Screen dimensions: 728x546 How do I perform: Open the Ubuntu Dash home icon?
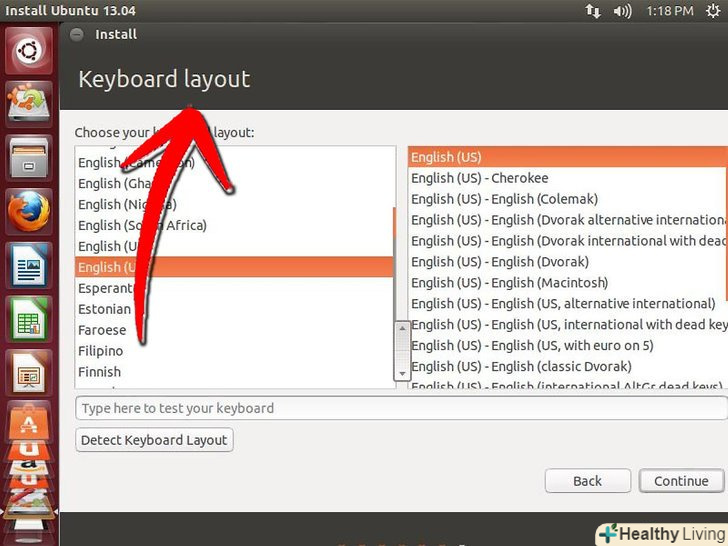[x=29, y=50]
